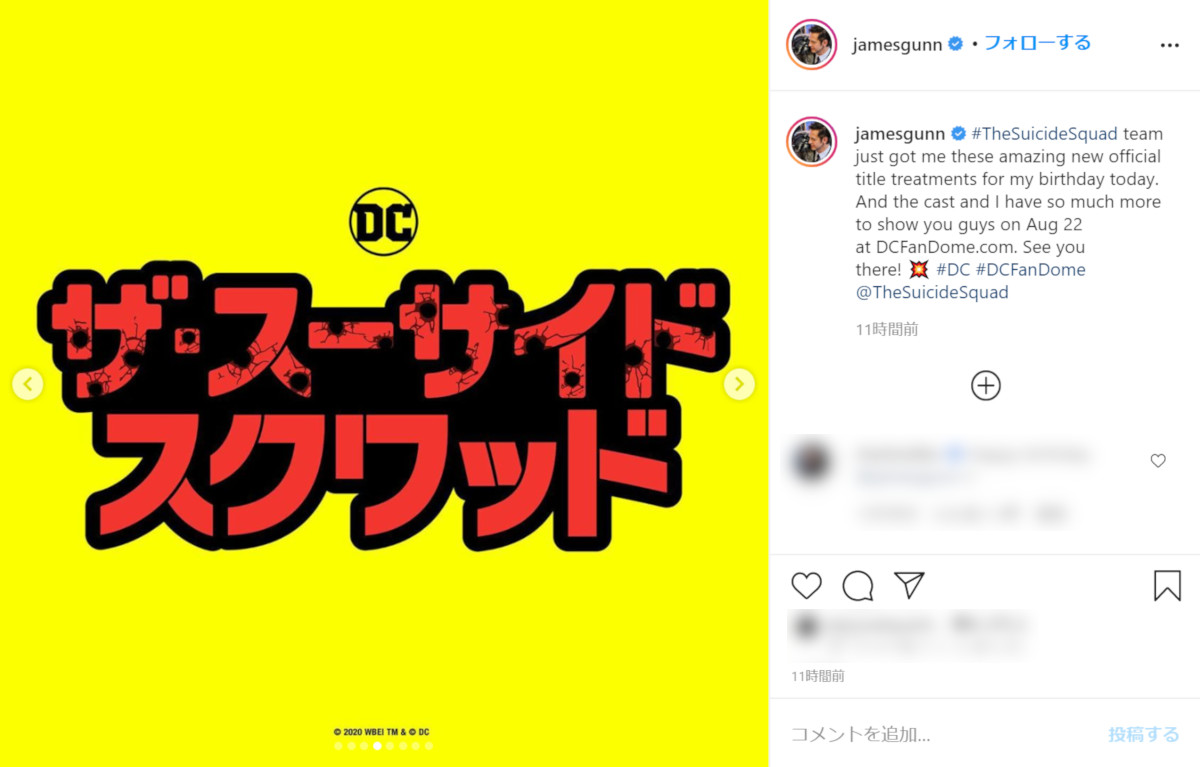Open jamesgunn's profile picture in the header

tap(811, 44)
